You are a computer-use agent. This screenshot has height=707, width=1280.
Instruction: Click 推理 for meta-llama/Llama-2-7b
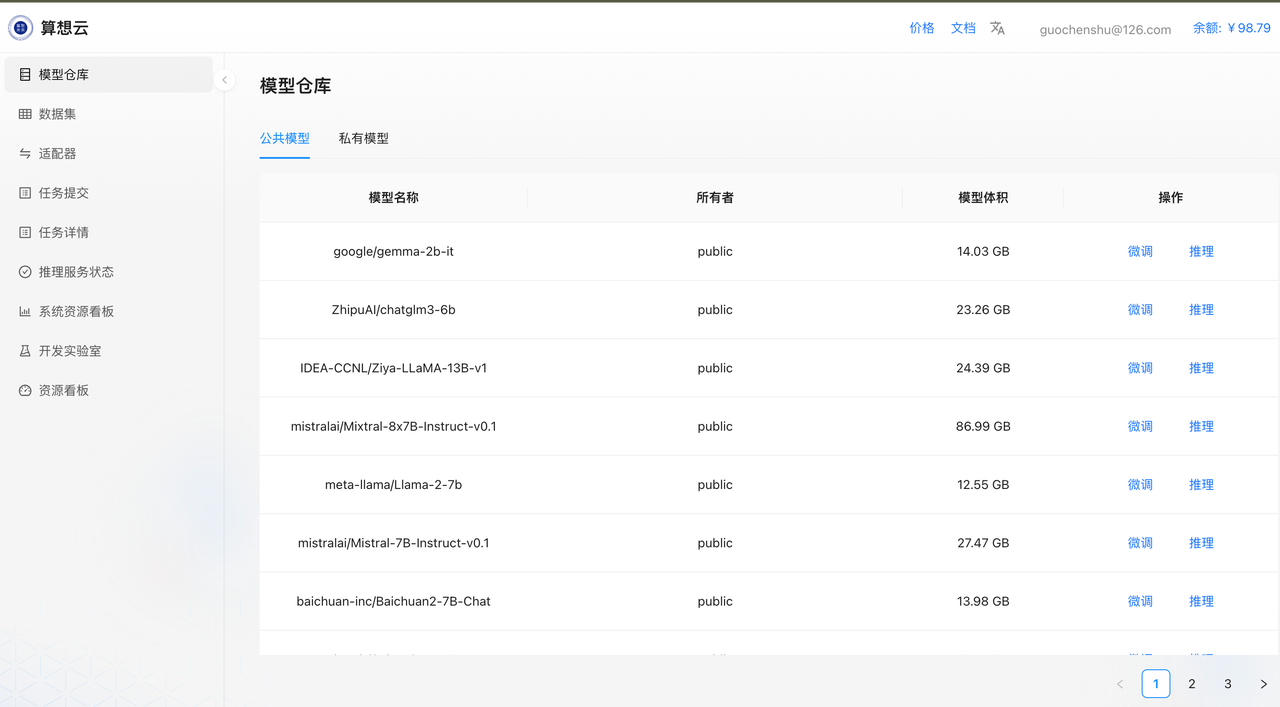pos(1201,485)
